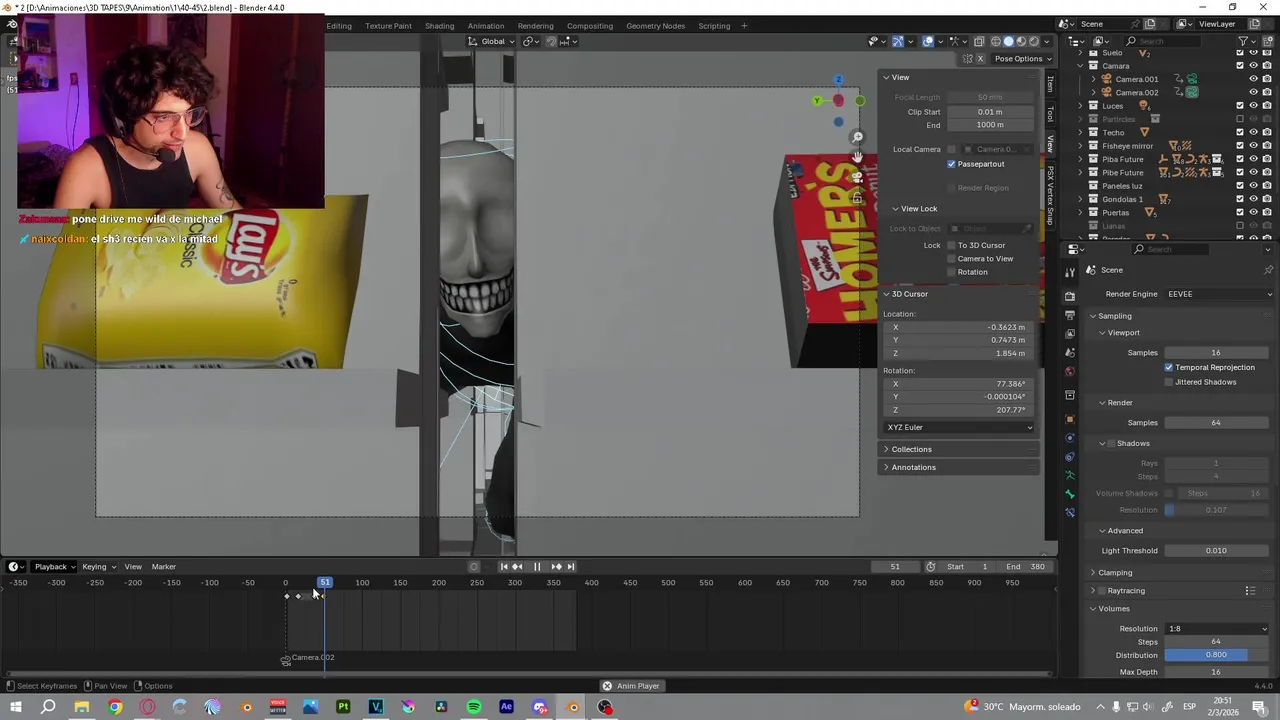Disable rendering of the Puertas collection
Viewport: 1280px width, 720px height.
point(1267,212)
